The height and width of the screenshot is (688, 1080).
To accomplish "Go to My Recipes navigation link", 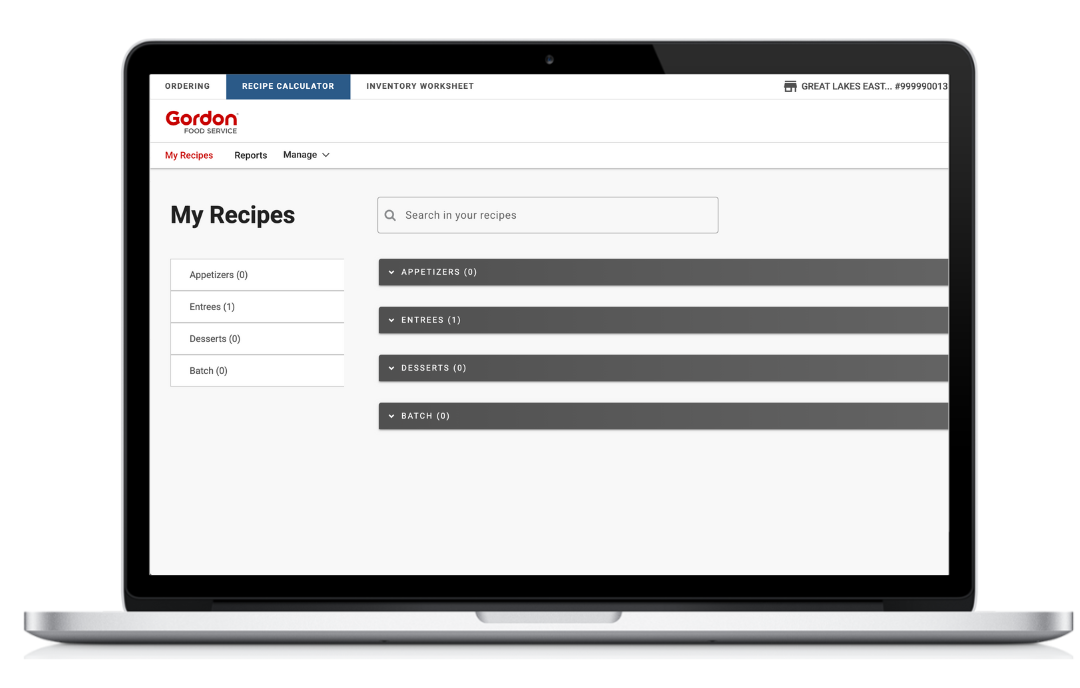I will tap(189, 156).
